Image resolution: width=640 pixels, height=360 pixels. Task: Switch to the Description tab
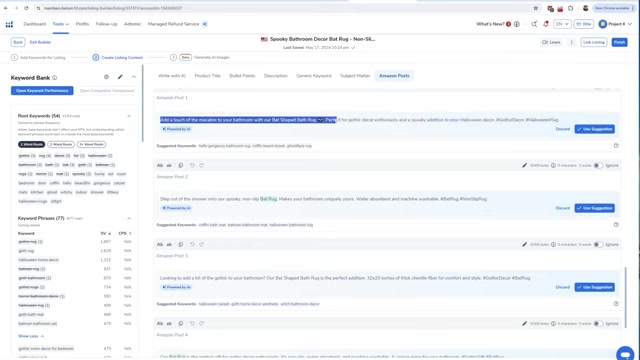(x=276, y=76)
